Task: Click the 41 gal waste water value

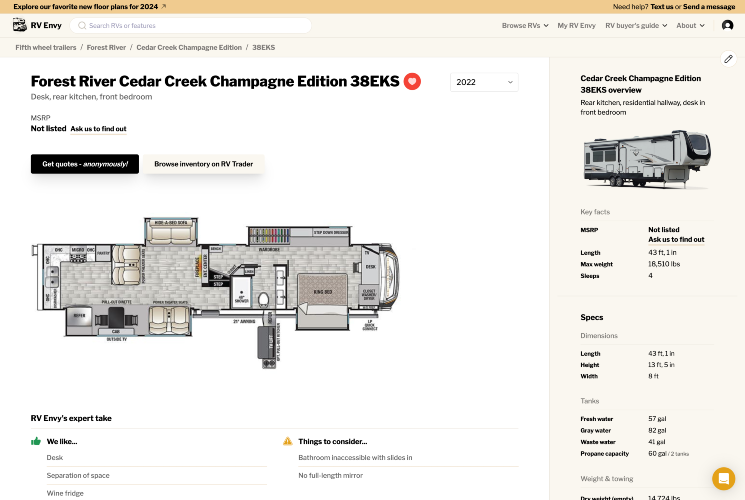Action: [x=657, y=442]
